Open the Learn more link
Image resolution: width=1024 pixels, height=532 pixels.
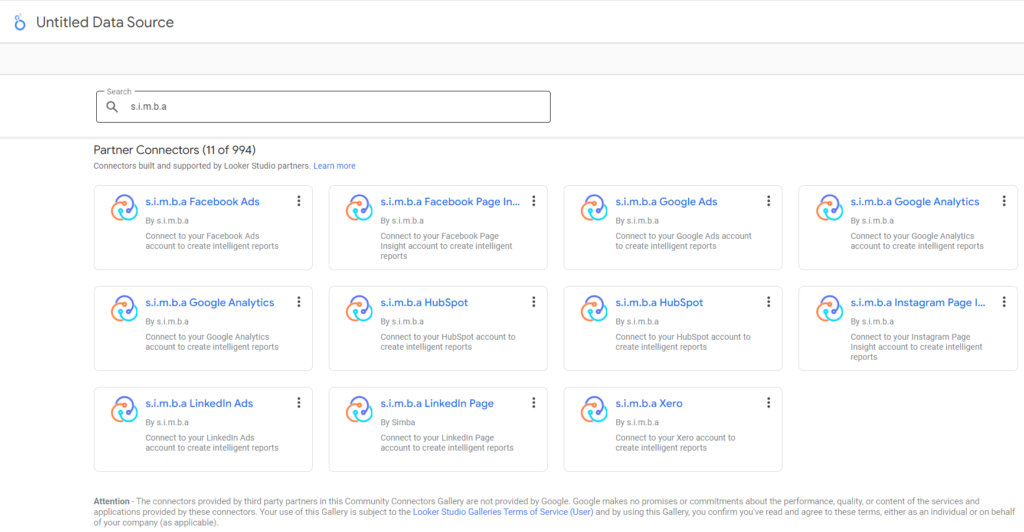pyautogui.click(x=334, y=166)
